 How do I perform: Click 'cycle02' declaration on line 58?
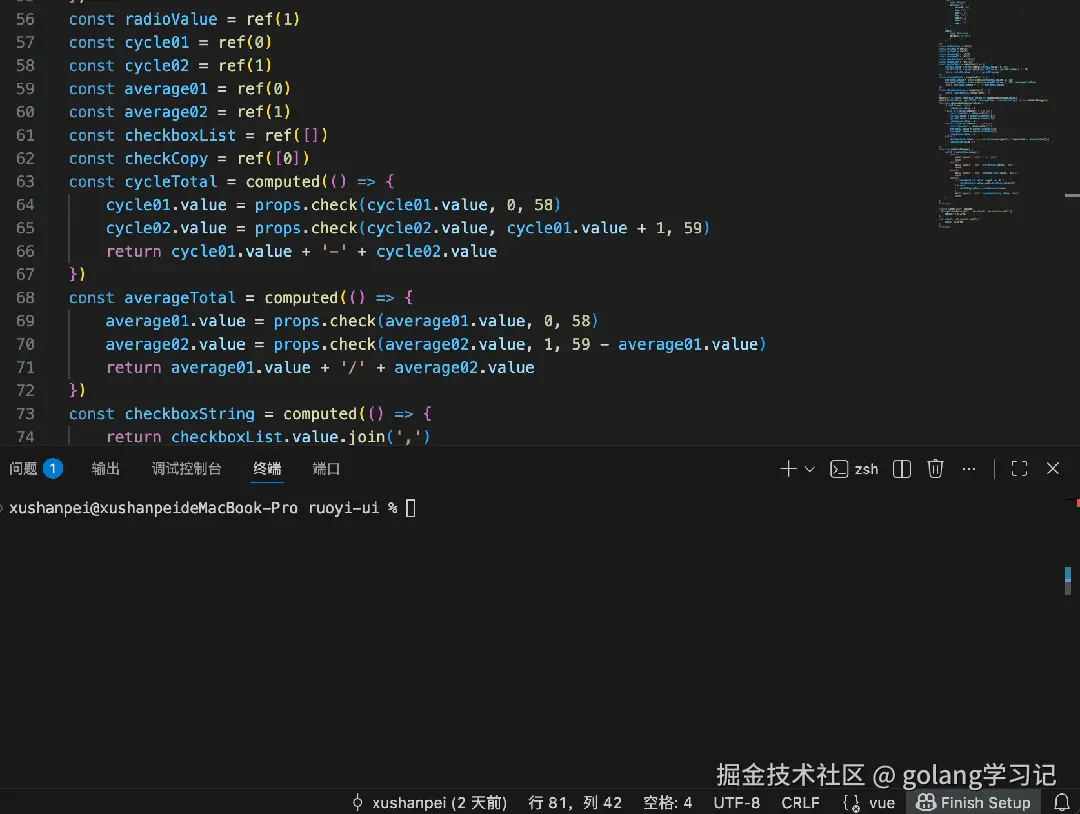(157, 65)
